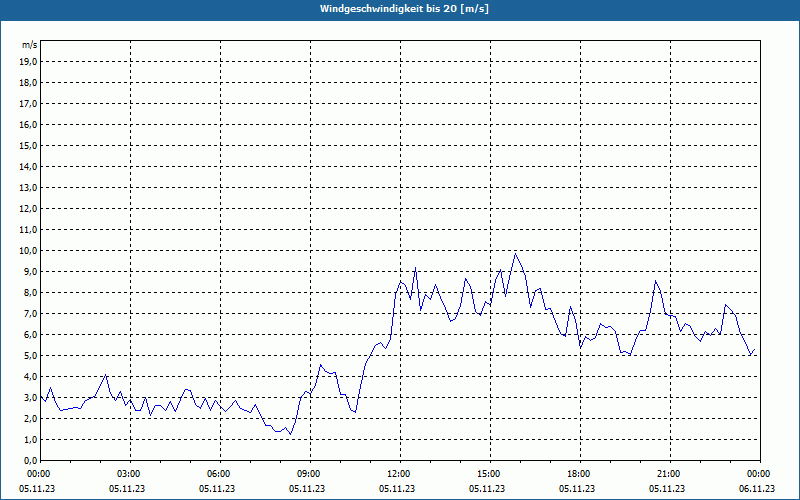This screenshot has height=500, width=800.
Task: Click the 7,0 y-axis label
Action: click(x=31, y=314)
